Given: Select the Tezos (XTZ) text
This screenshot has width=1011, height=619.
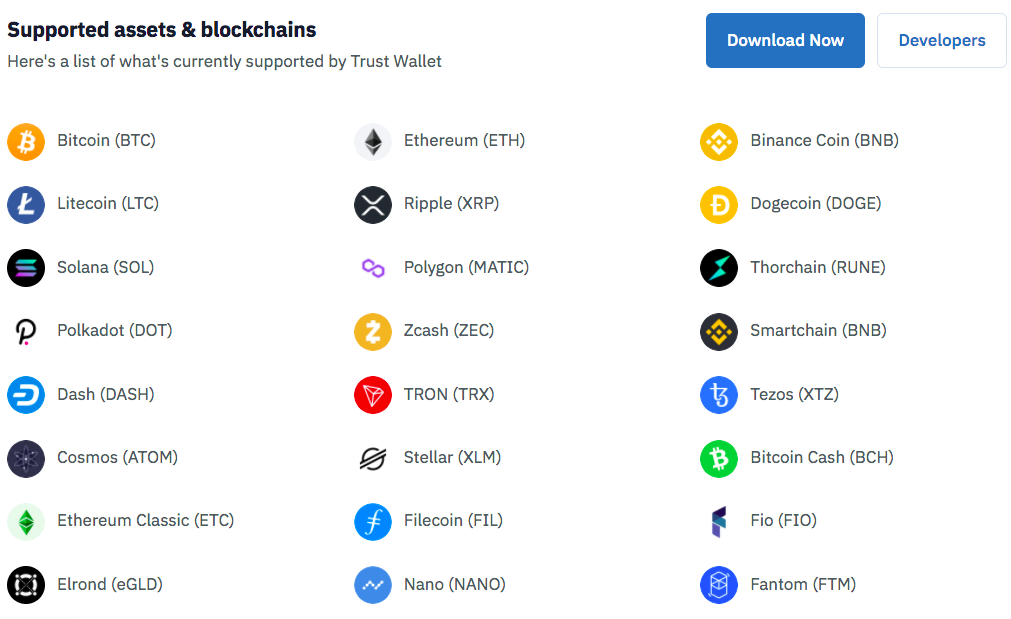Looking at the screenshot, I should 794,394.
